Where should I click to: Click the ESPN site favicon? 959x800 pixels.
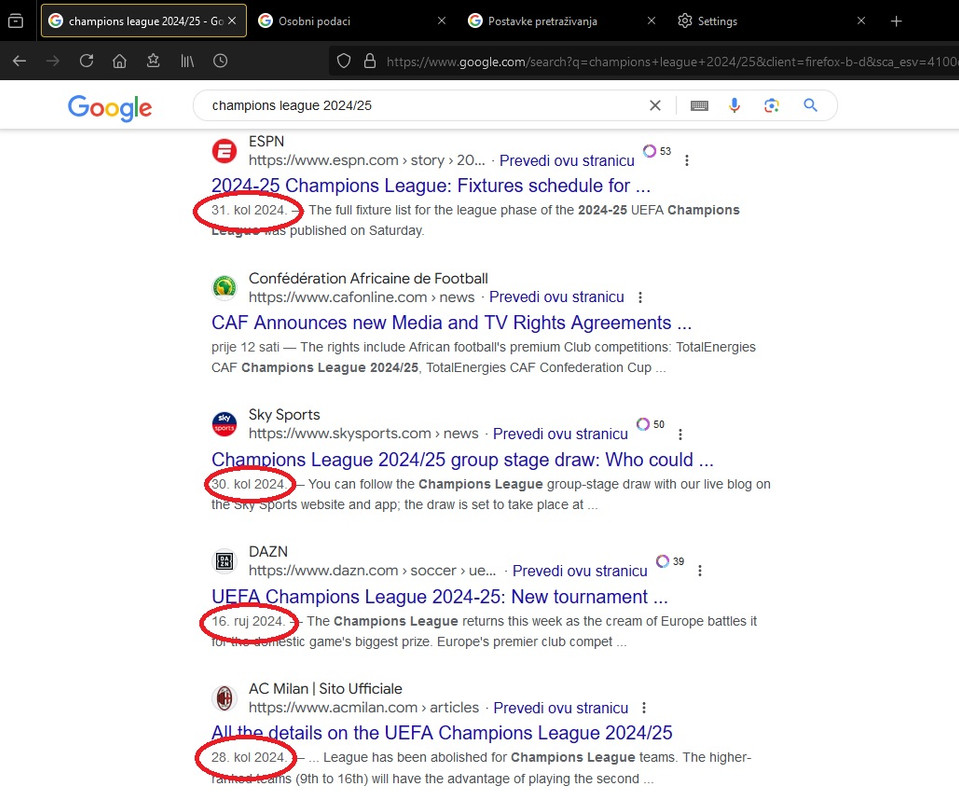coord(224,151)
